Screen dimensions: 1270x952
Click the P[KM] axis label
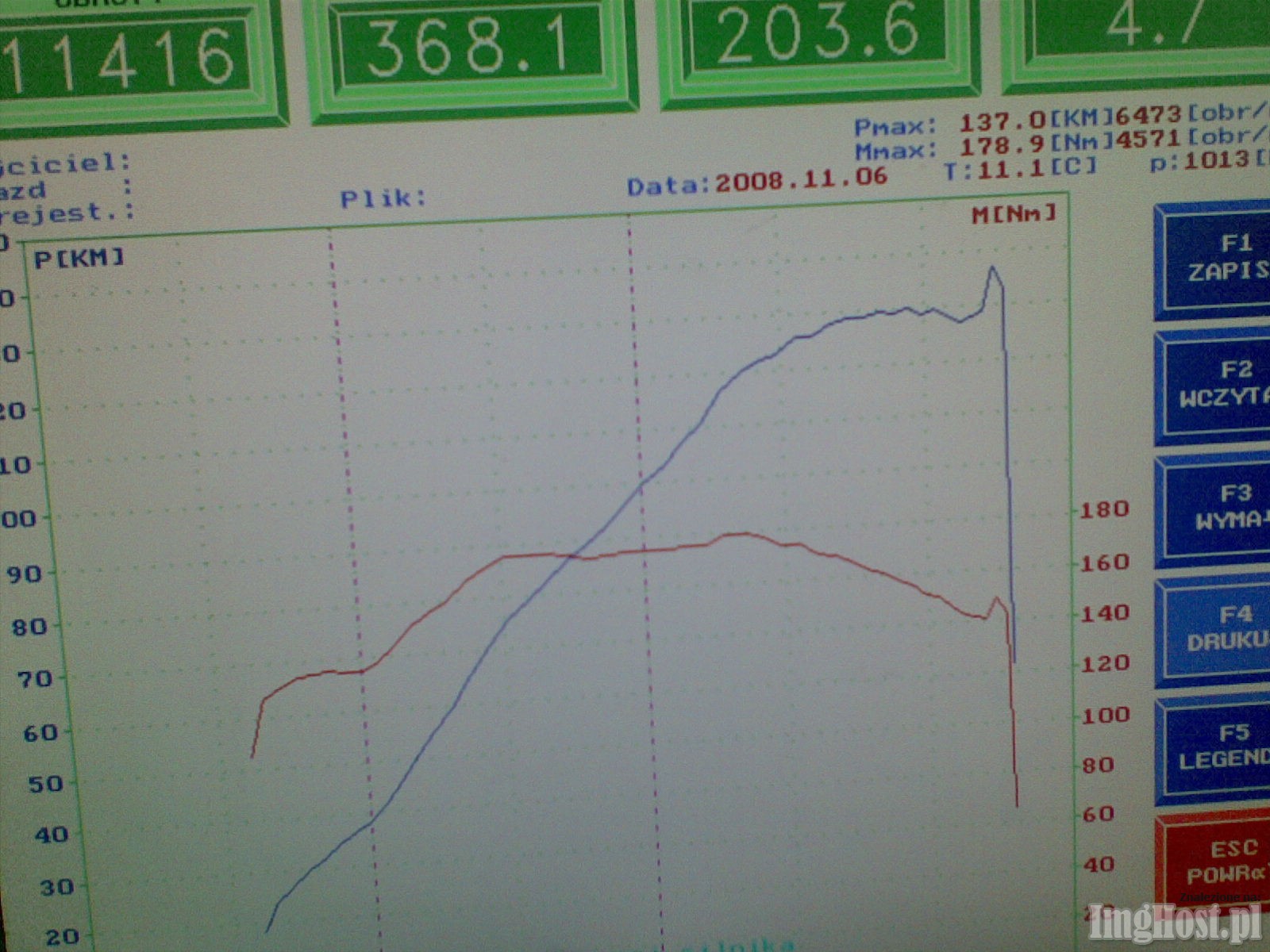click(79, 257)
